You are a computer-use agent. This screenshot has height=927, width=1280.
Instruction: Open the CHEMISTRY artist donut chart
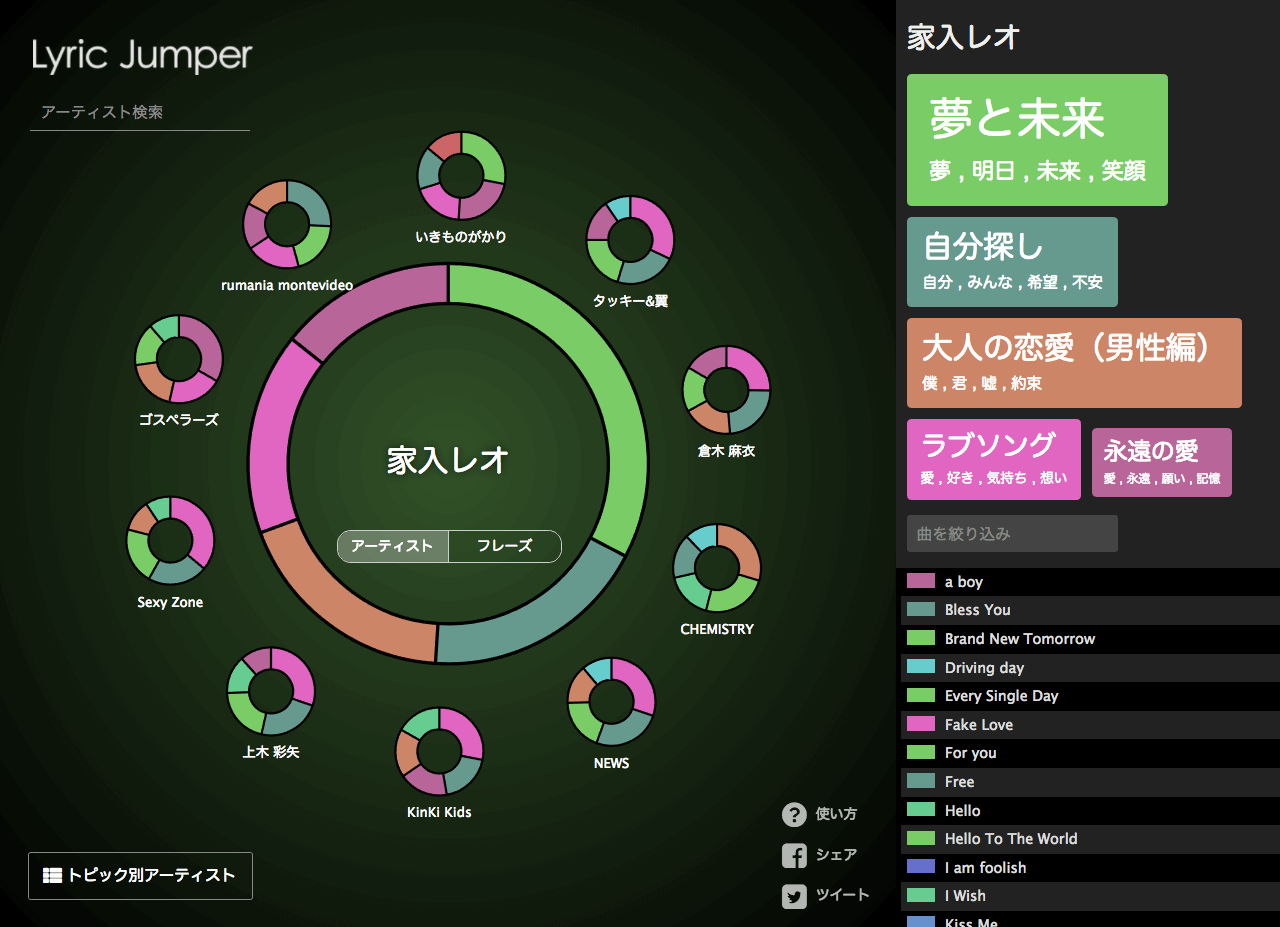click(x=717, y=568)
